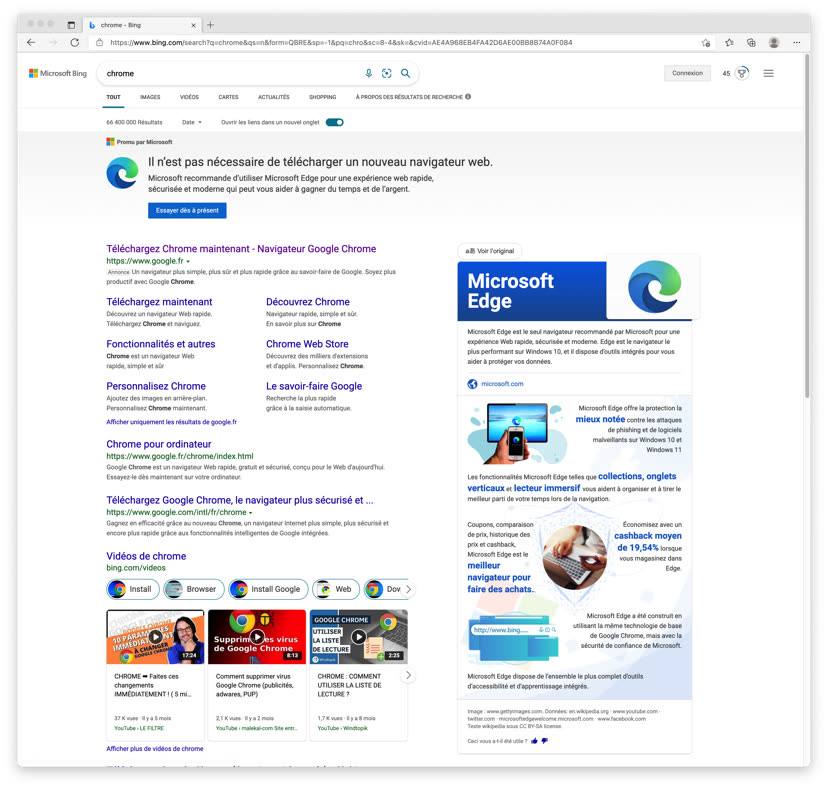Switch to the CARTES tab
This screenshot has width=828, height=788.
228,97
